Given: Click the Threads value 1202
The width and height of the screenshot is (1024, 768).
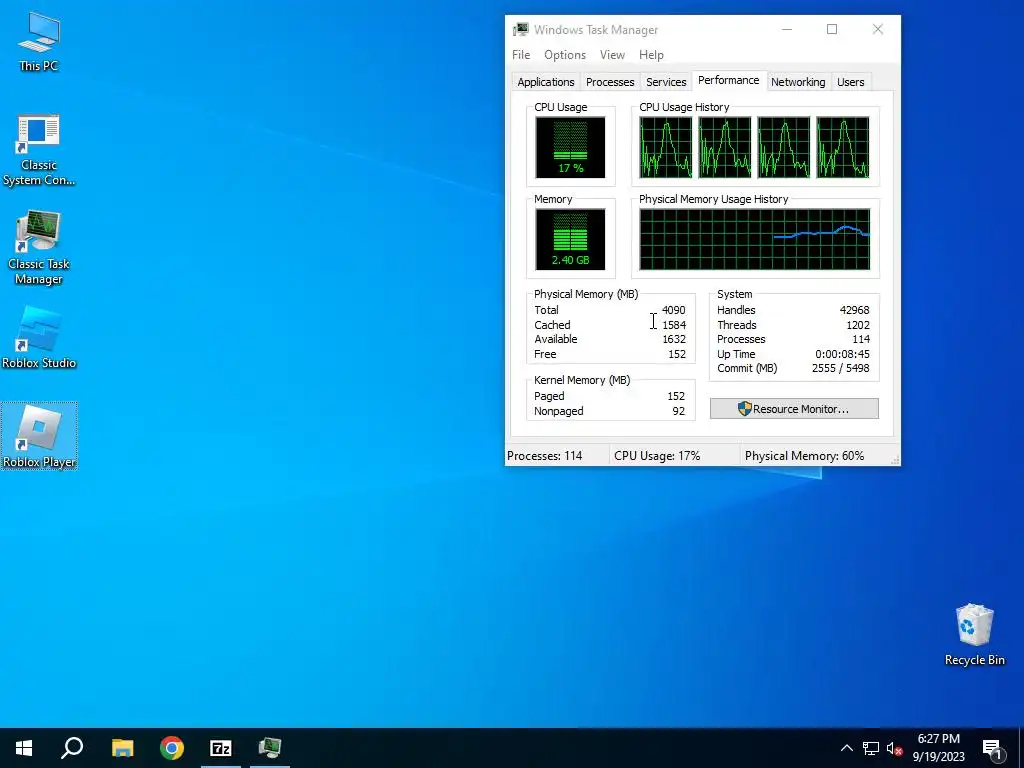Looking at the screenshot, I should pos(857,325).
